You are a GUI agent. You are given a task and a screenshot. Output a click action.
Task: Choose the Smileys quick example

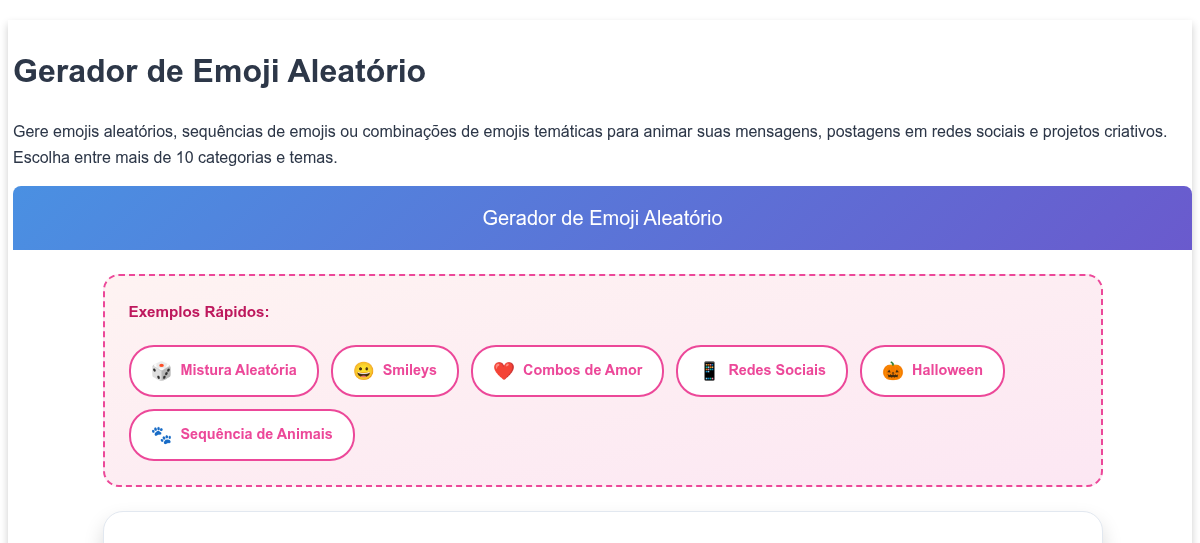tap(395, 371)
